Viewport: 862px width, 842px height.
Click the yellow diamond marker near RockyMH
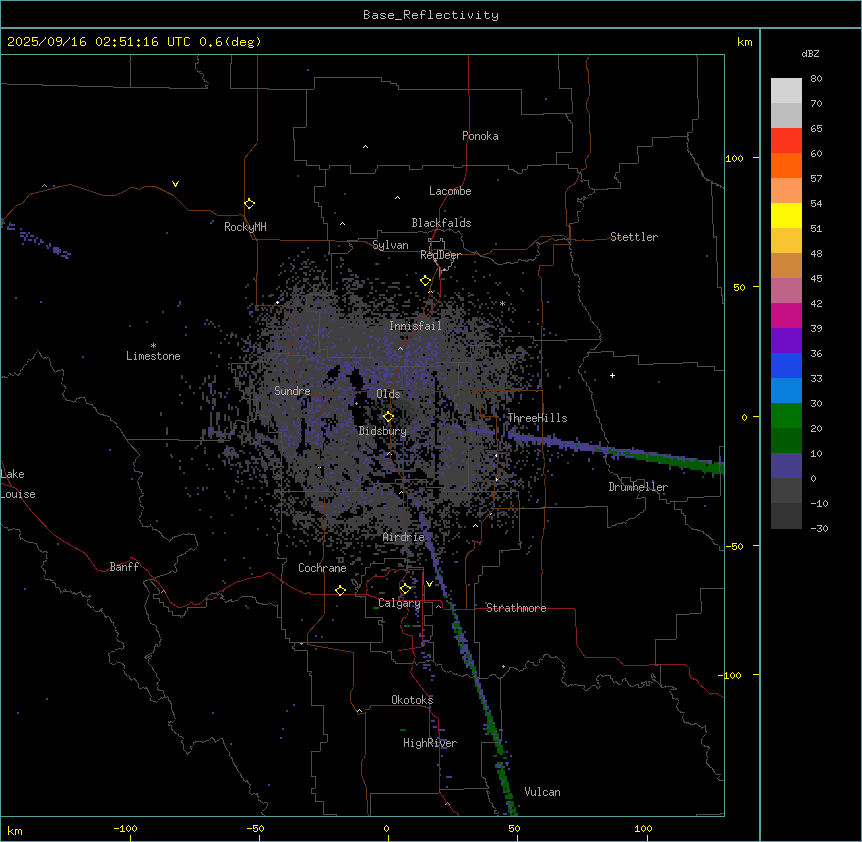click(x=250, y=204)
